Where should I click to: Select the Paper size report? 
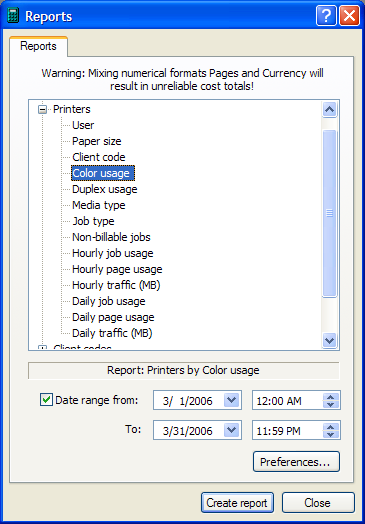[97, 141]
